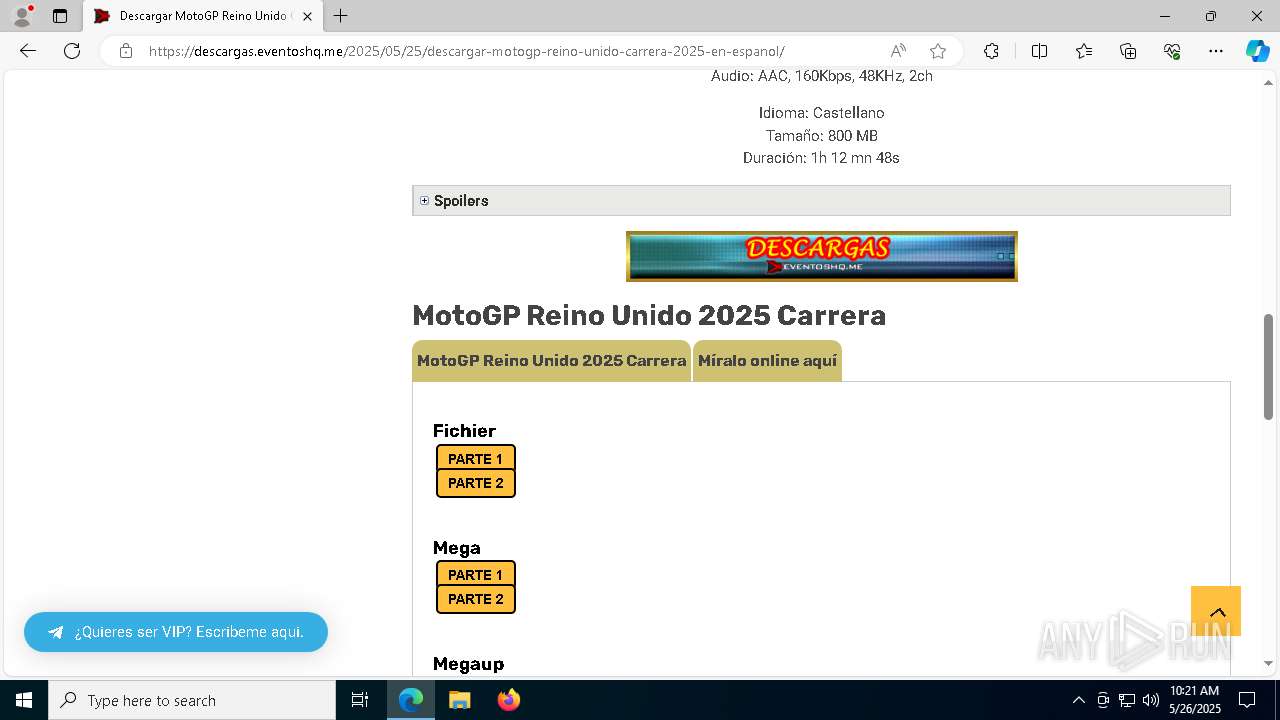Screen dimensions: 1280x720
Task: Open Settings and more menu
Action: (1216, 51)
